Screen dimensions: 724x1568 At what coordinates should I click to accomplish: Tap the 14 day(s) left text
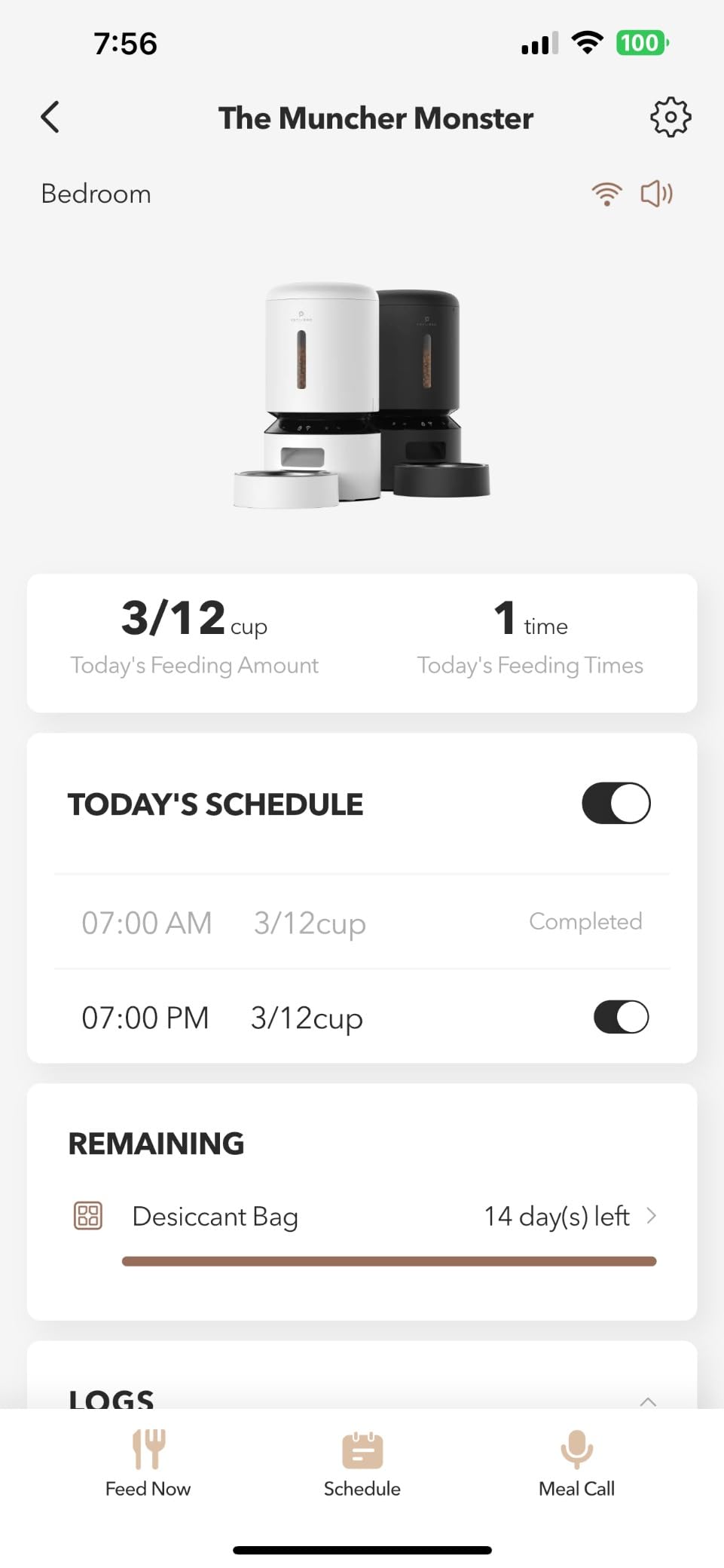(557, 1216)
